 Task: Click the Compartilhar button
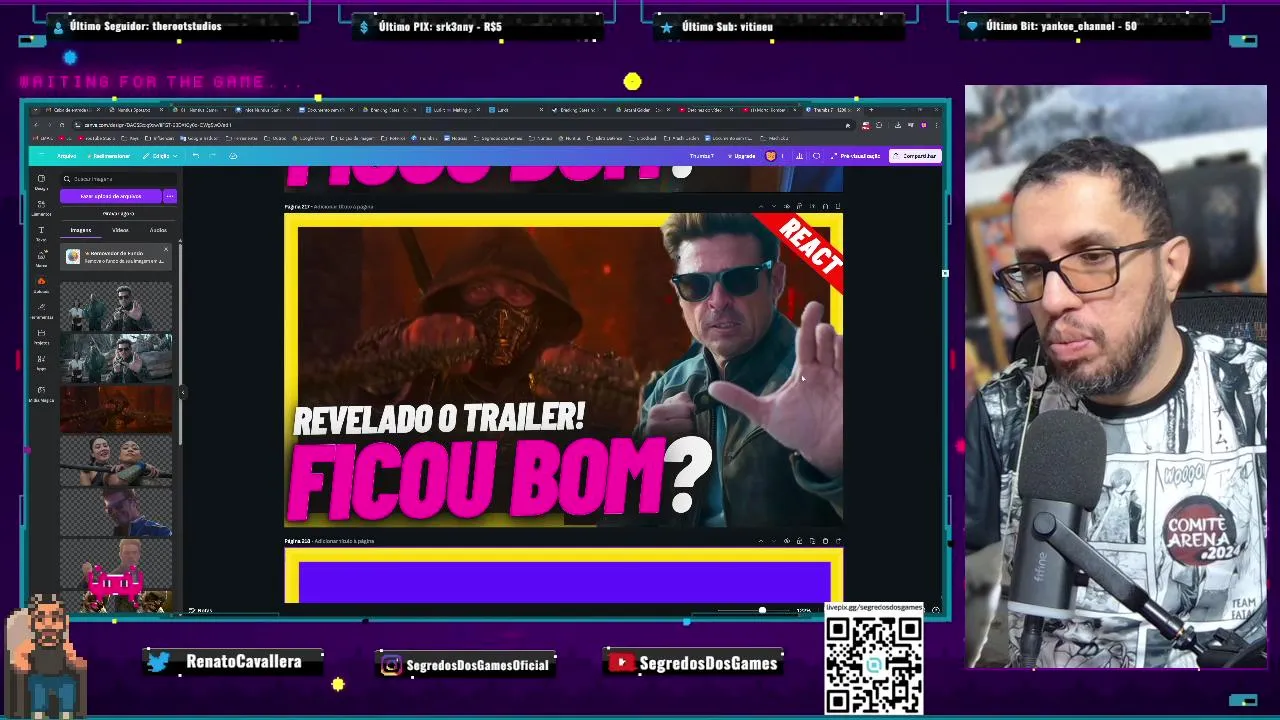point(915,156)
